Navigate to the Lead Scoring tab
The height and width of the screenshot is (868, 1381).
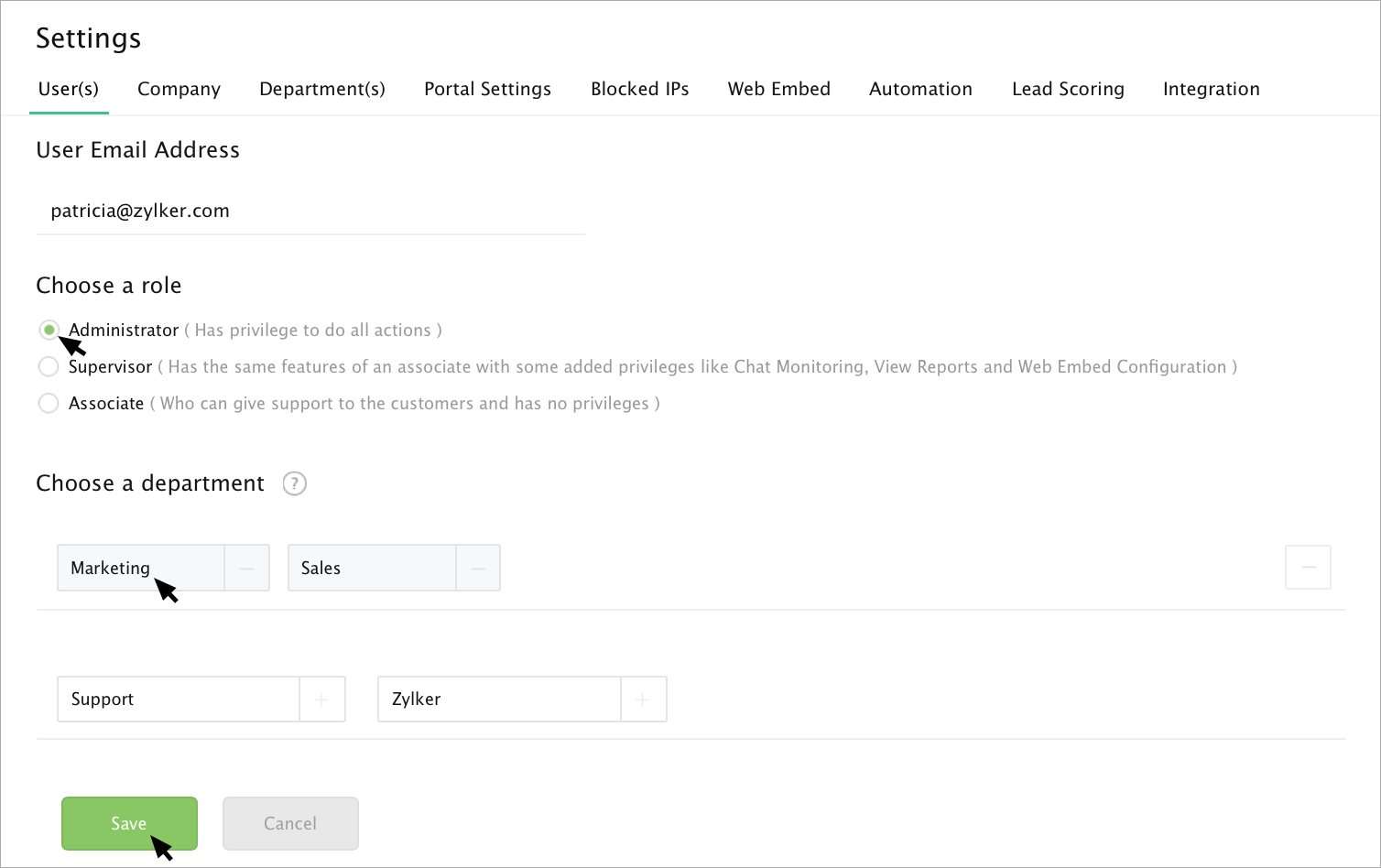tap(1068, 89)
